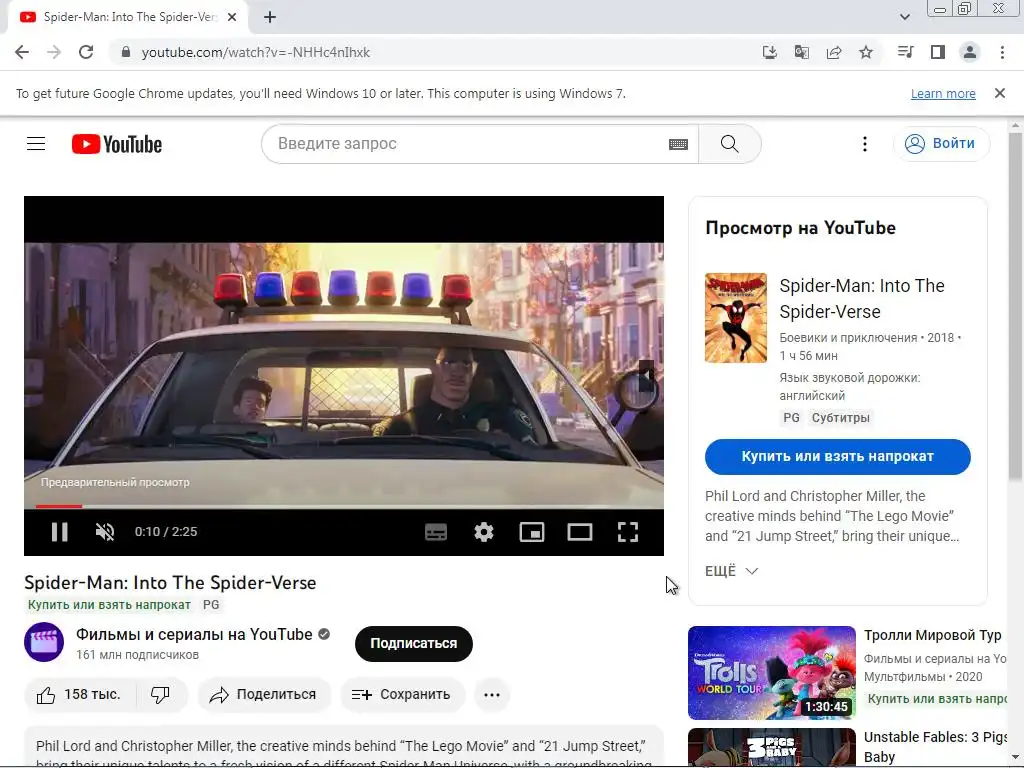Bookmark this tab with the star
The image size is (1024, 768).
click(866, 52)
